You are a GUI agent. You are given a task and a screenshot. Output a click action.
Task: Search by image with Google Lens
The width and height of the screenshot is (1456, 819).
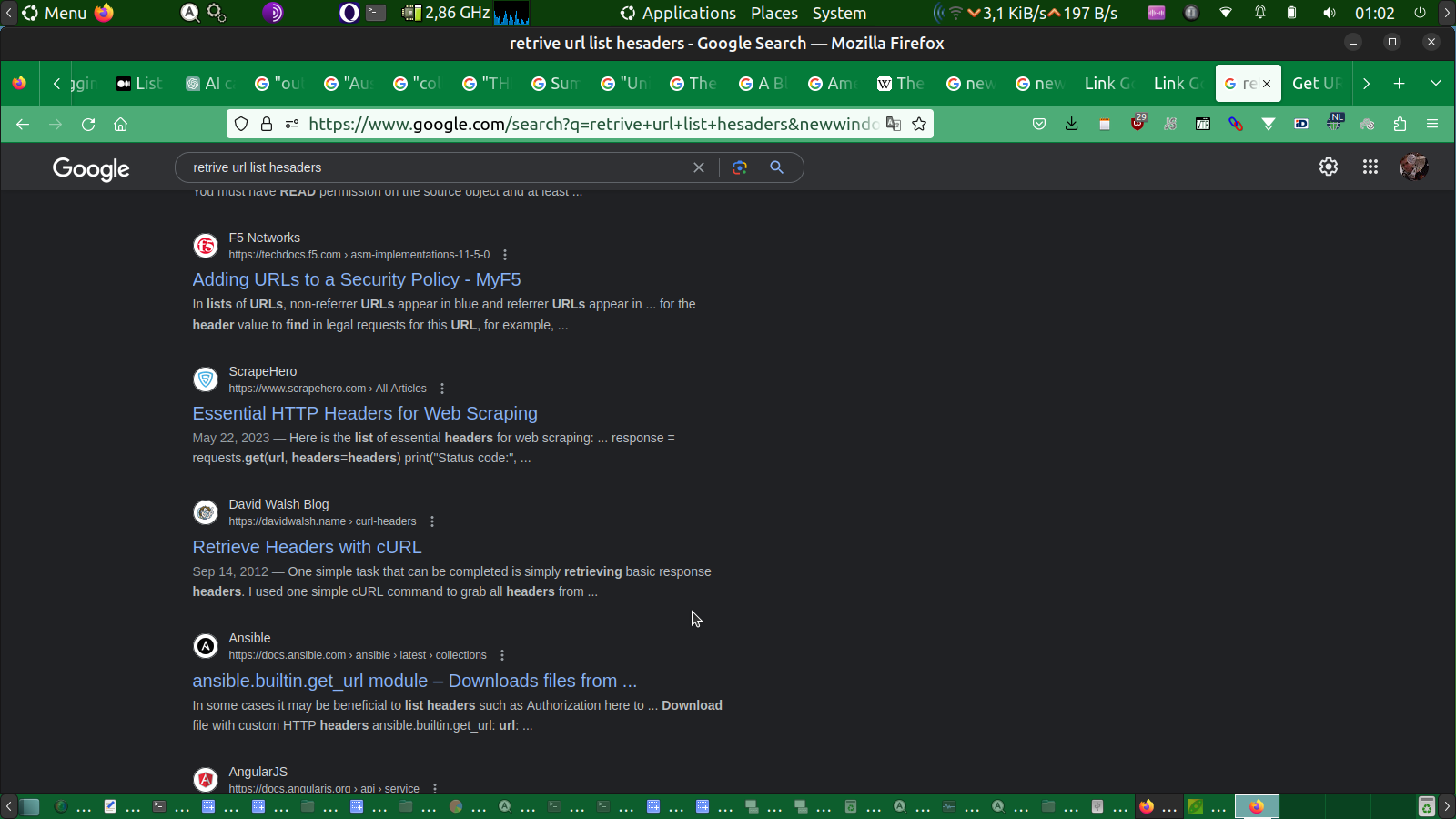point(740,167)
